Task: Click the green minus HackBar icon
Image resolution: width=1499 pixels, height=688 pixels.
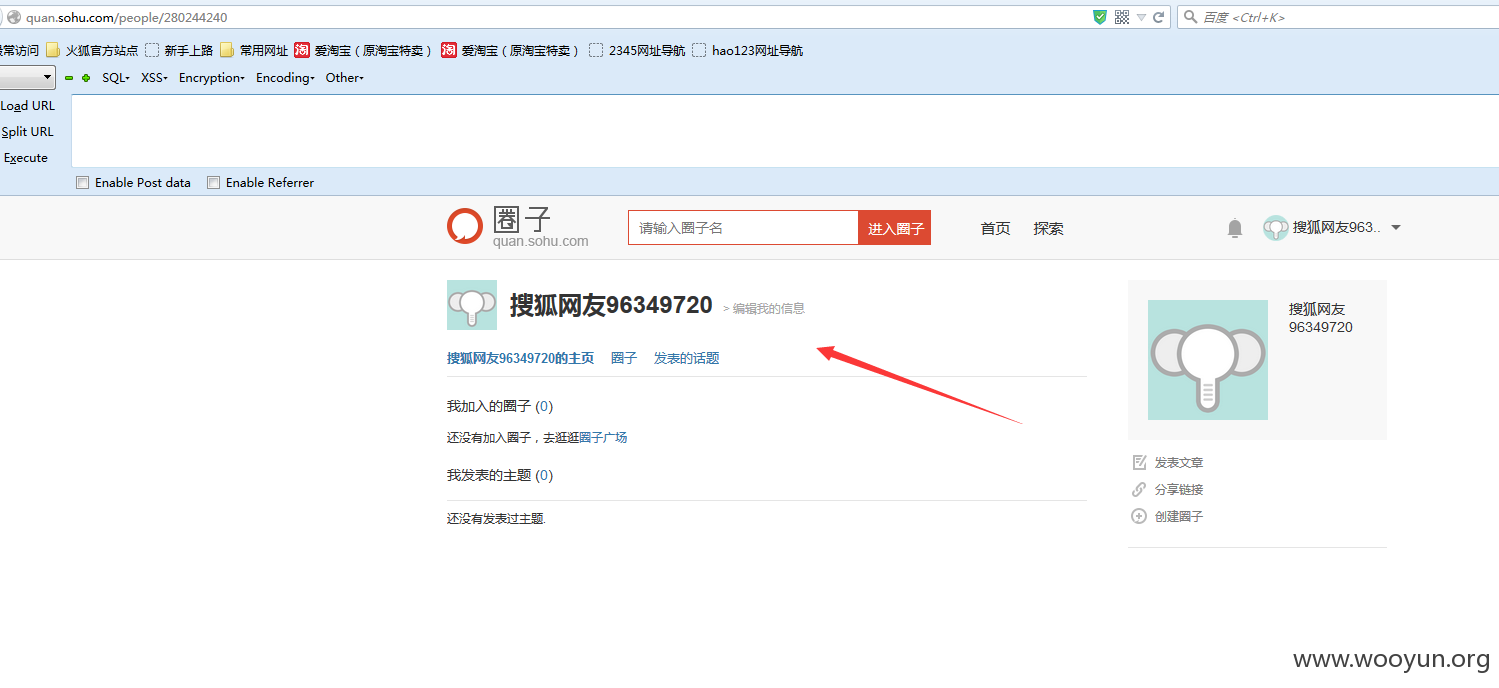Action: (x=69, y=78)
